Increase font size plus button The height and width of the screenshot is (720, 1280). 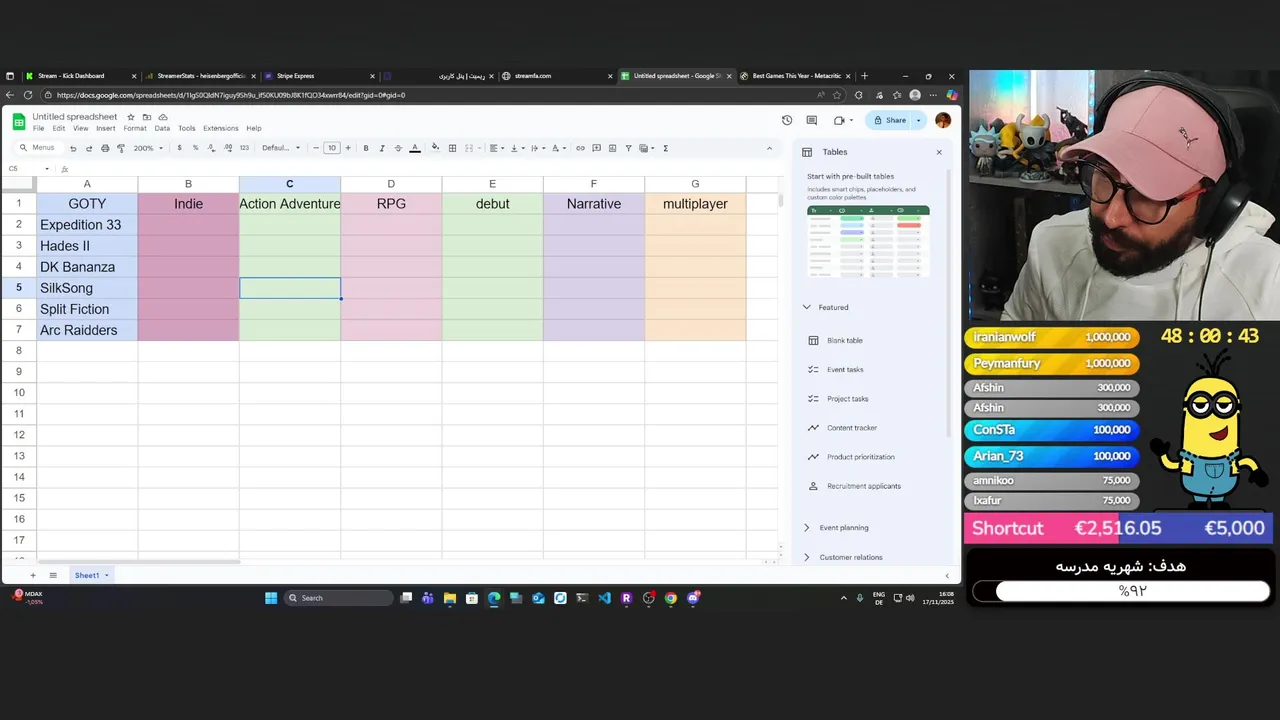(348, 148)
